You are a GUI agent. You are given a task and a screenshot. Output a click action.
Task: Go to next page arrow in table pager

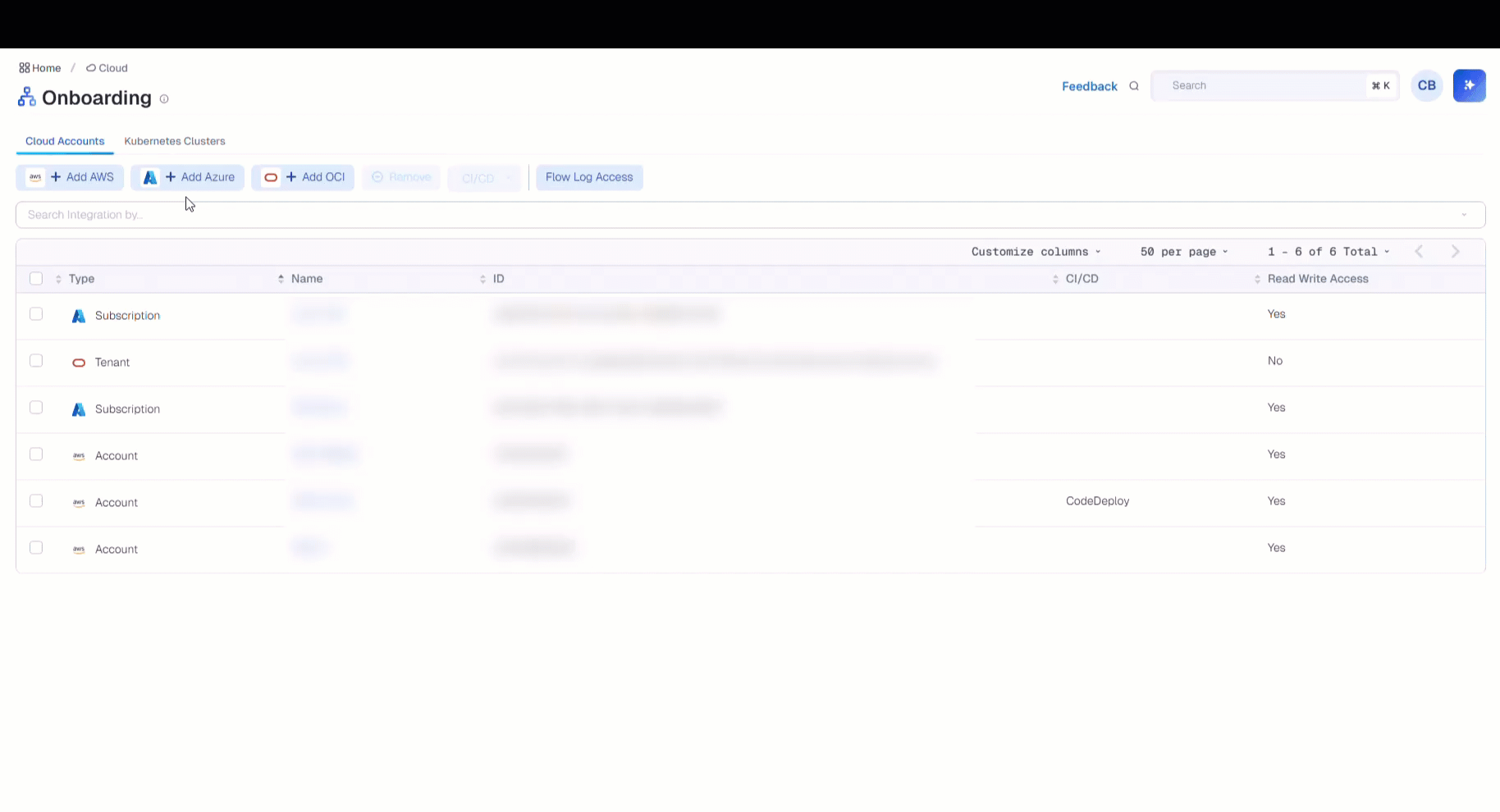1456,252
